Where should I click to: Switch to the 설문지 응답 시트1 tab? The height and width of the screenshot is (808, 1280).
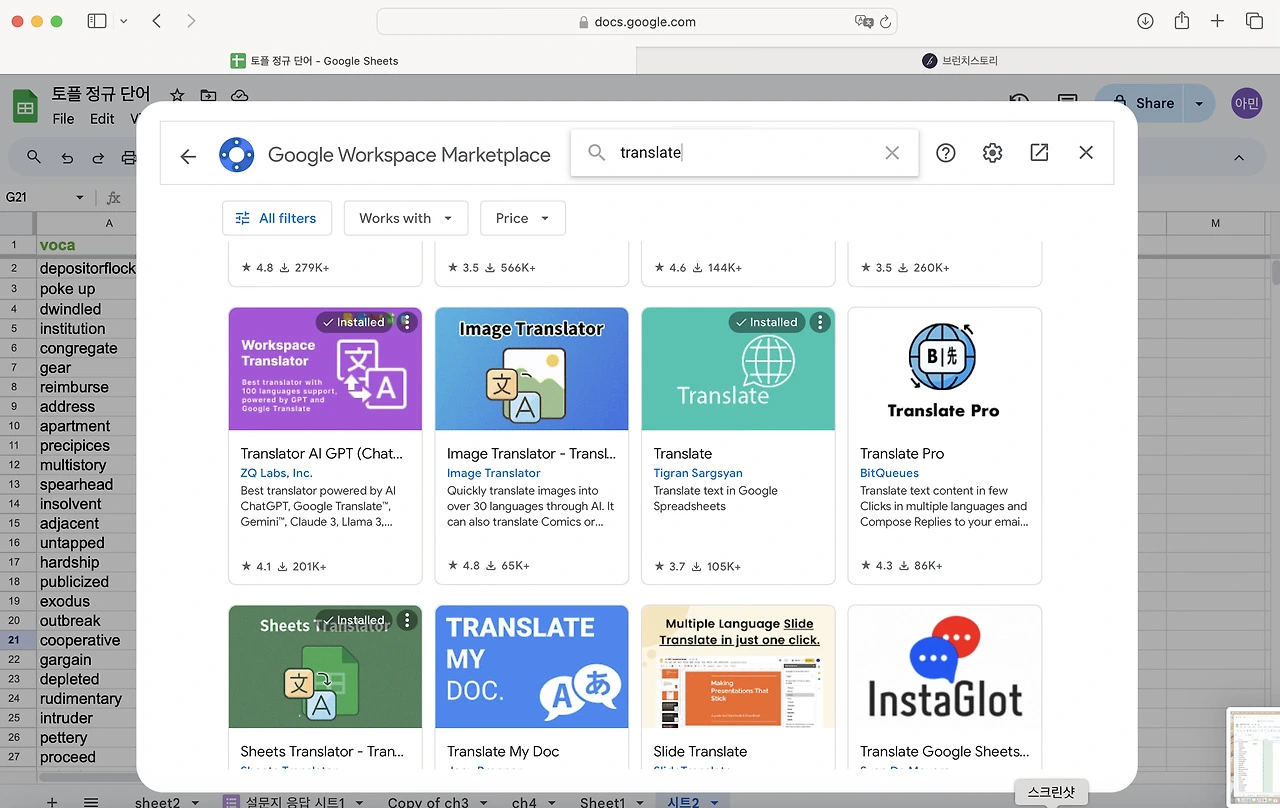click(295, 802)
